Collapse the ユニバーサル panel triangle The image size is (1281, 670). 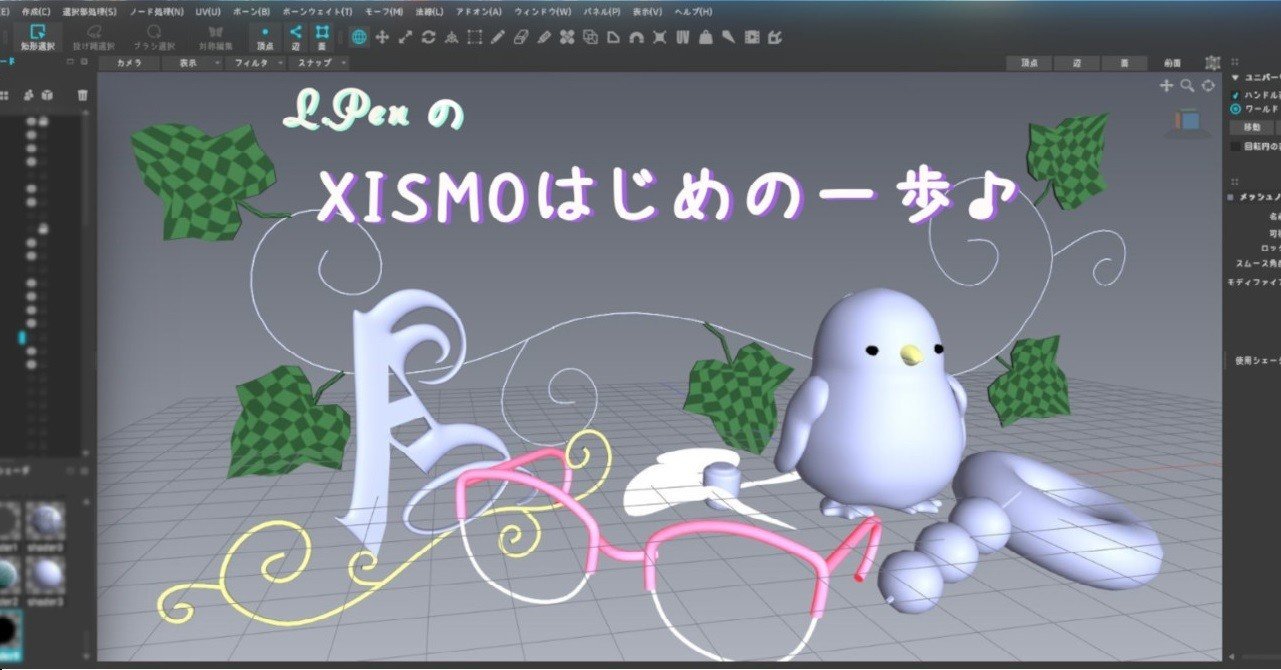[1236, 77]
